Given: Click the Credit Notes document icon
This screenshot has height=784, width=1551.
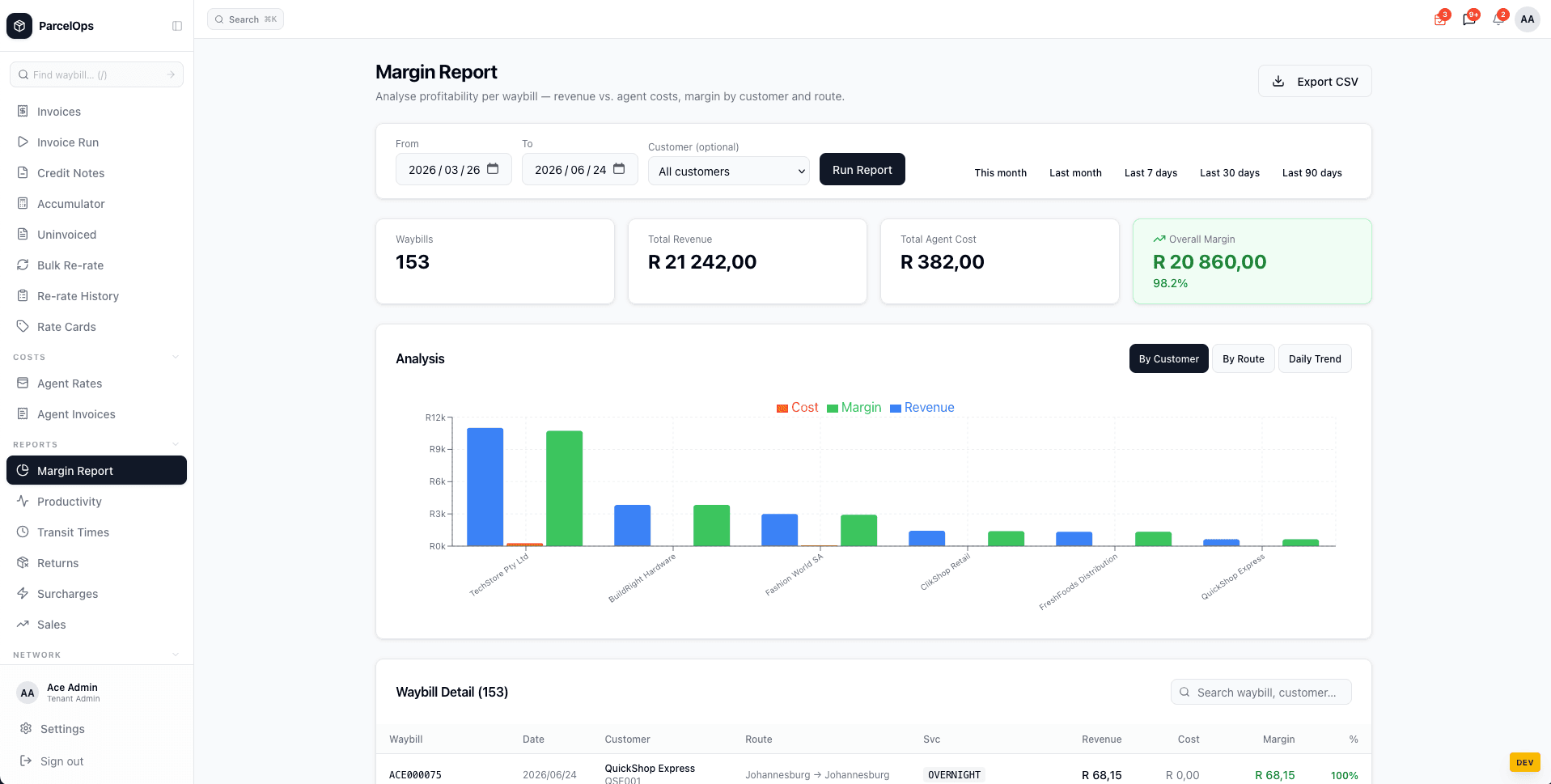Looking at the screenshot, I should click(x=23, y=172).
